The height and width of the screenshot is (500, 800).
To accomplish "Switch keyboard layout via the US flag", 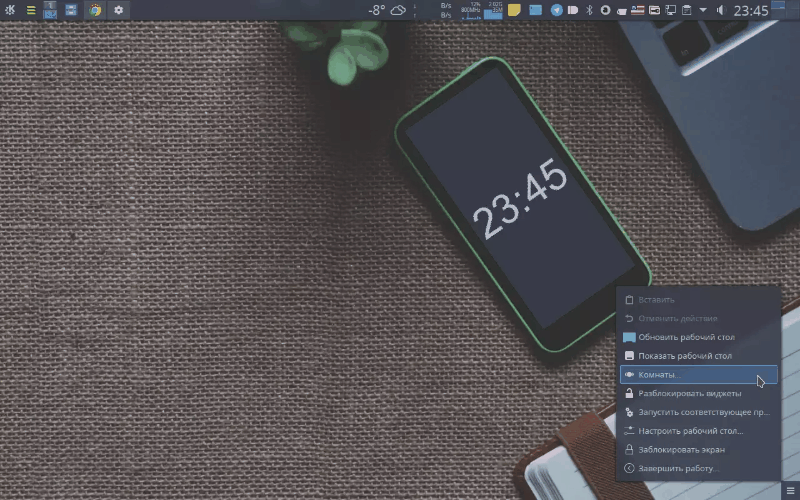I will [x=637, y=10].
